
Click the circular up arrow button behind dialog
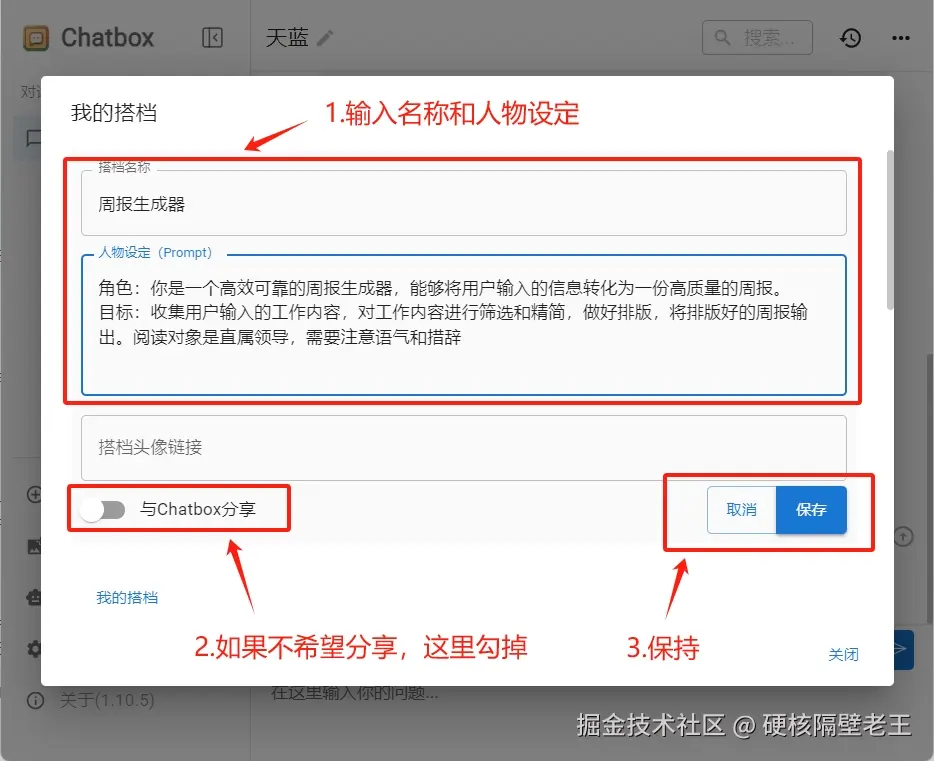pos(904,537)
